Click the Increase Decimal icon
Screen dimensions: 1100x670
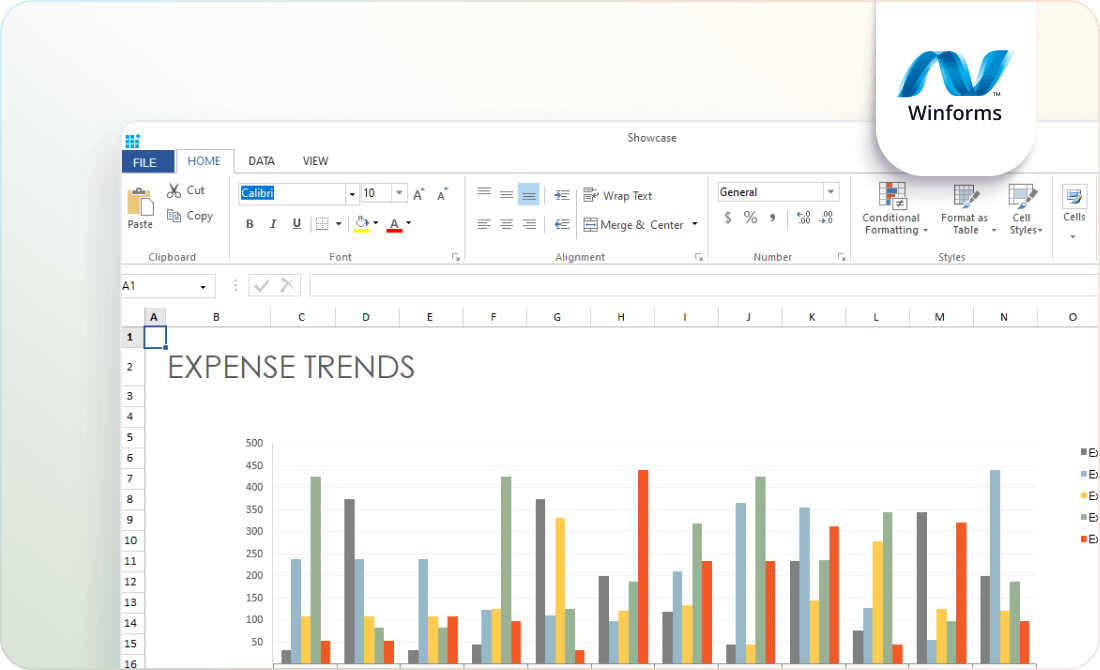coord(803,217)
